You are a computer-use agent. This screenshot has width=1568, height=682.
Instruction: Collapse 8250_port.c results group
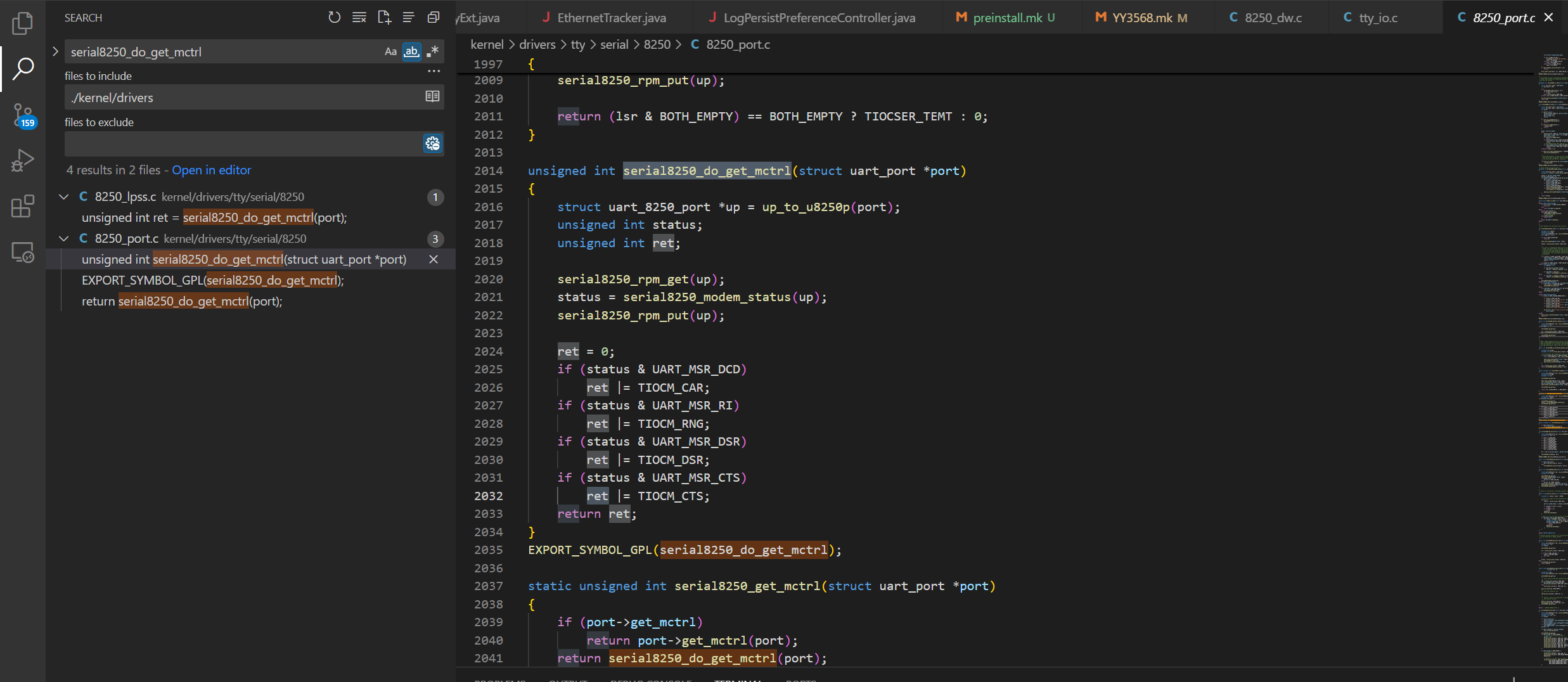click(63, 239)
